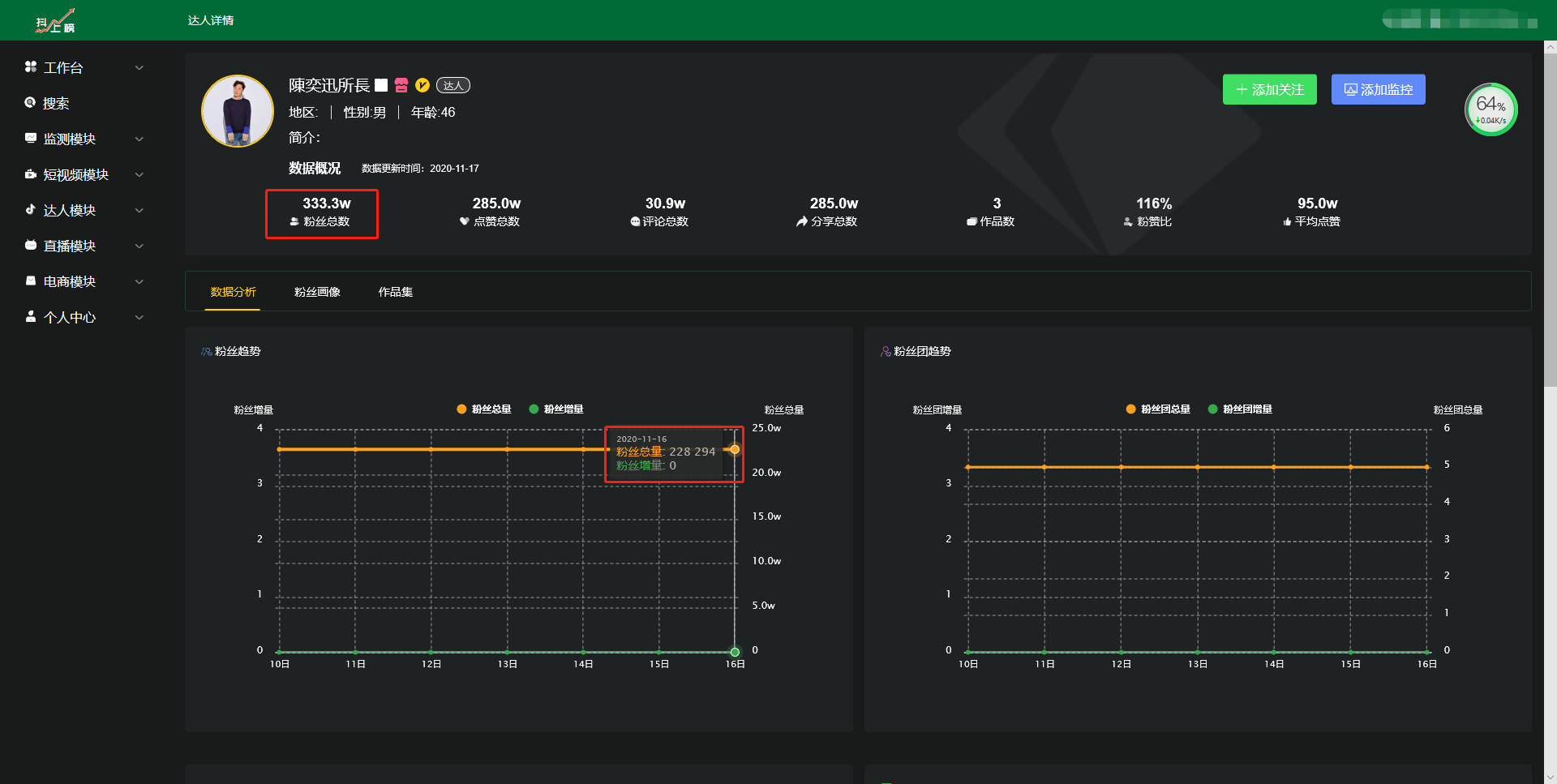The height and width of the screenshot is (784, 1557).
Task: Click the 数据更新时间 2020-11-17 text
Action: tap(420, 169)
